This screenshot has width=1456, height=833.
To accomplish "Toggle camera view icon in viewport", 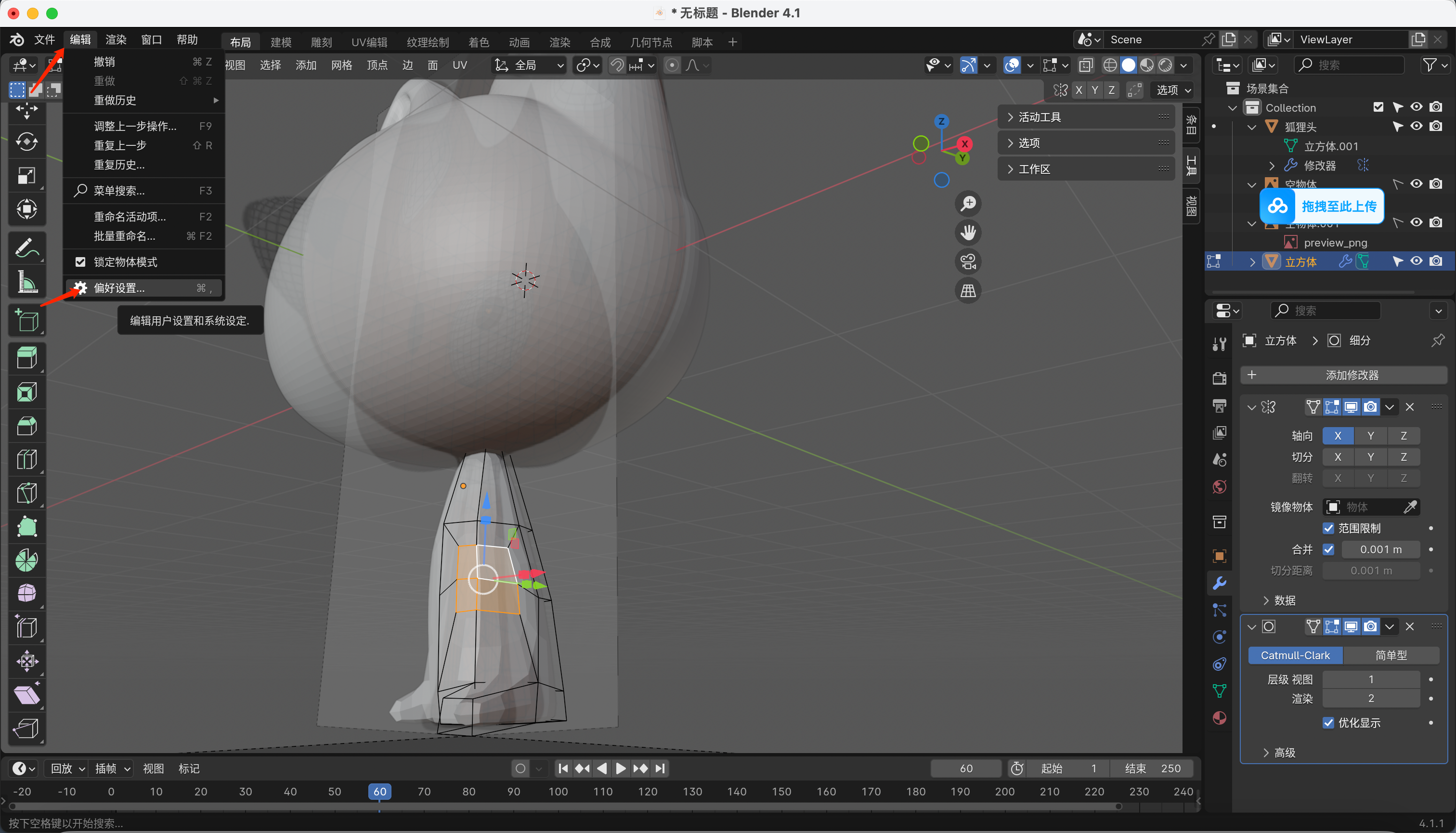I will (968, 262).
